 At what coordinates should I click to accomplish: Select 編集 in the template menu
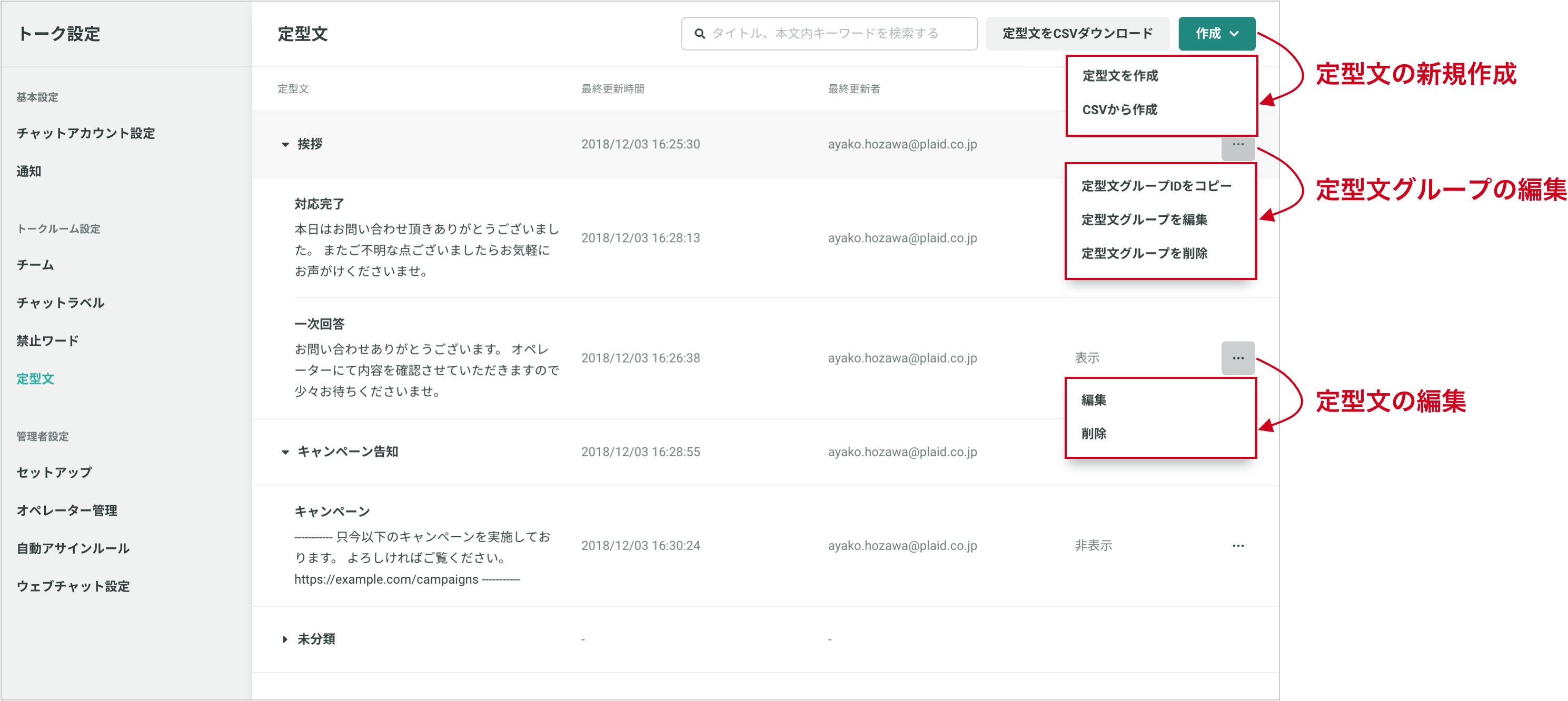(x=1093, y=400)
